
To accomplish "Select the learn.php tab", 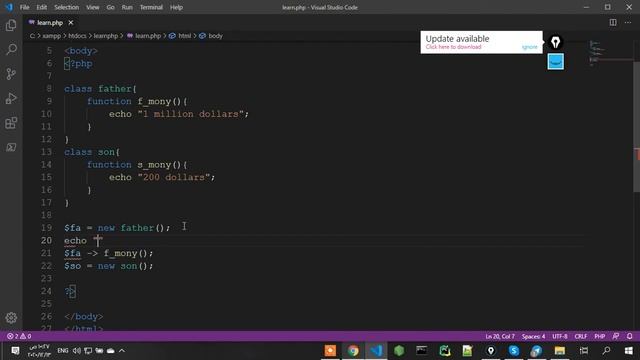I will [x=50, y=23].
